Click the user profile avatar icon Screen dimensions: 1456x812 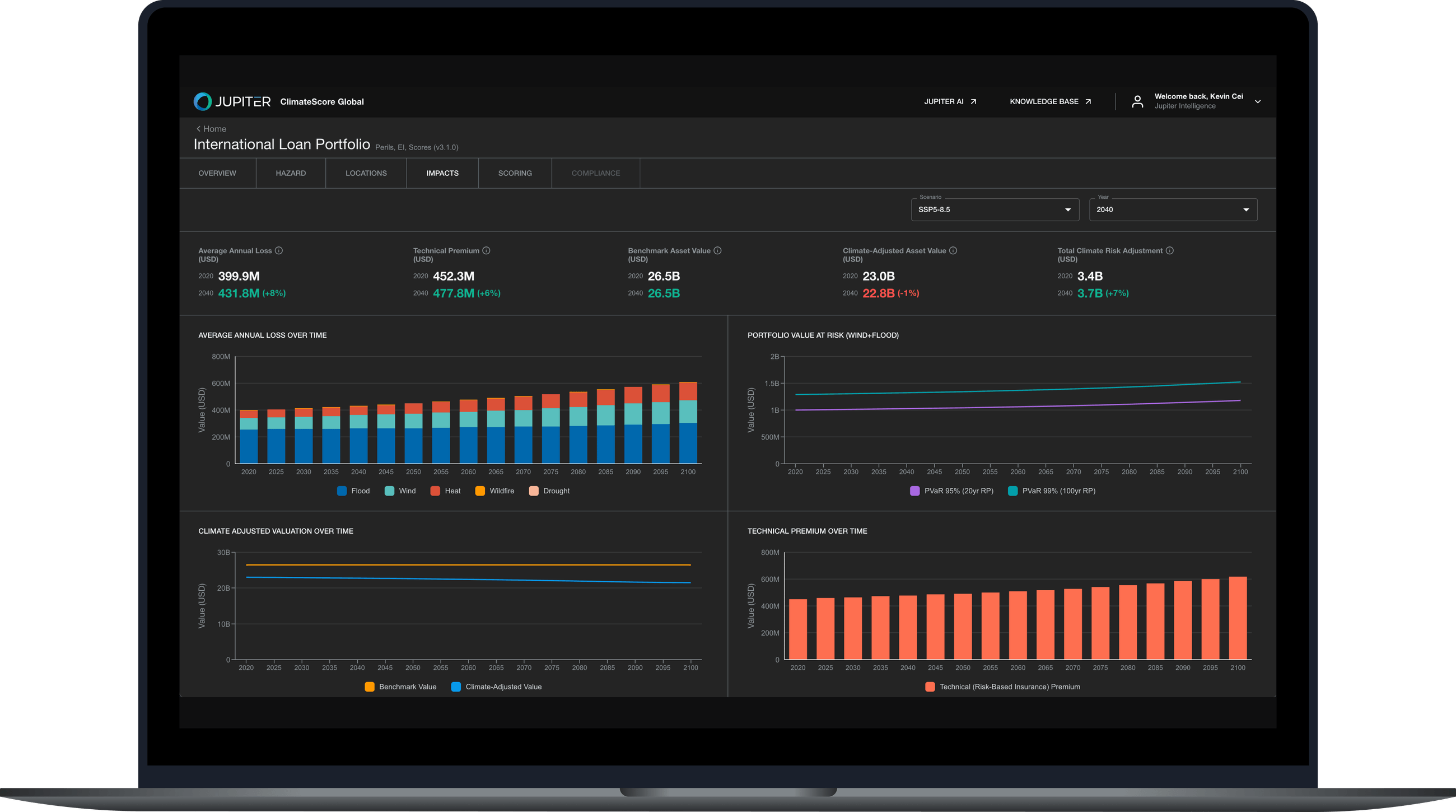pyautogui.click(x=1137, y=102)
